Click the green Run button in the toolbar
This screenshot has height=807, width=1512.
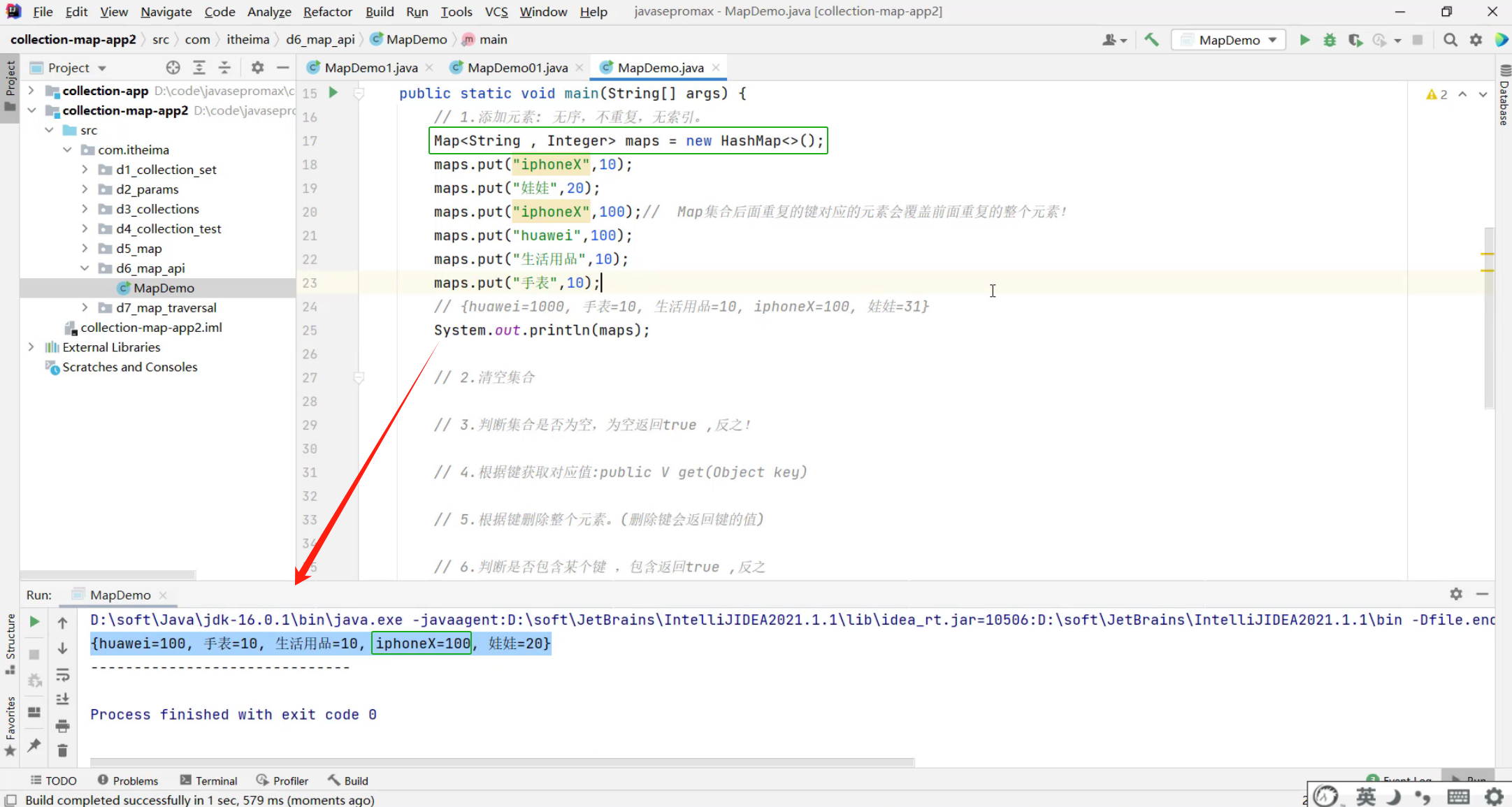(x=1304, y=40)
